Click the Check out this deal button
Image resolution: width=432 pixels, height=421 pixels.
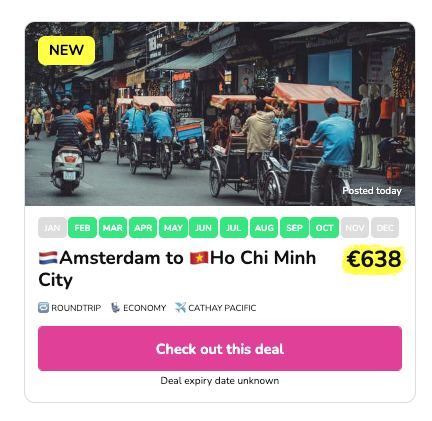[220, 348]
